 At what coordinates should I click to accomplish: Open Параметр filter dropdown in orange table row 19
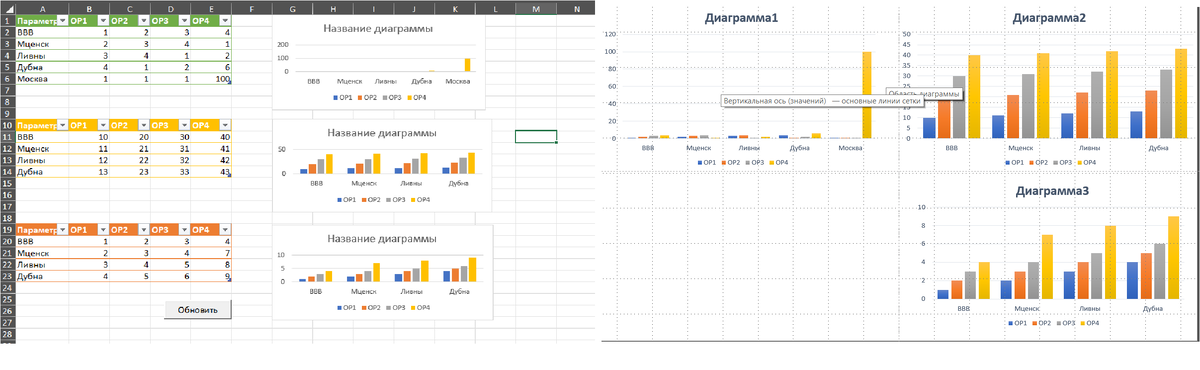pos(63,230)
